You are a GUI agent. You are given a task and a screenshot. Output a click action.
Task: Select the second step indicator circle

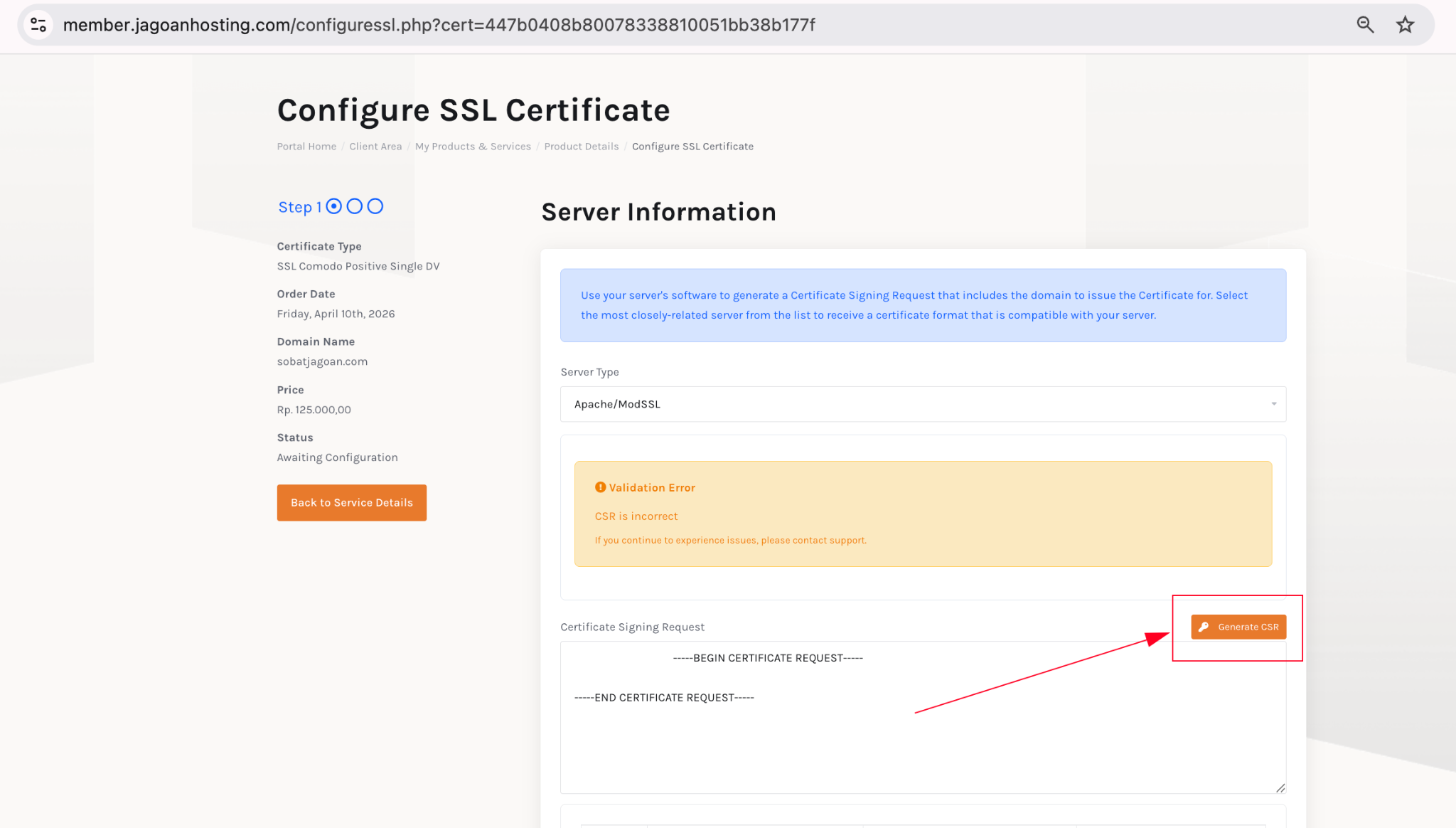[x=355, y=206]
